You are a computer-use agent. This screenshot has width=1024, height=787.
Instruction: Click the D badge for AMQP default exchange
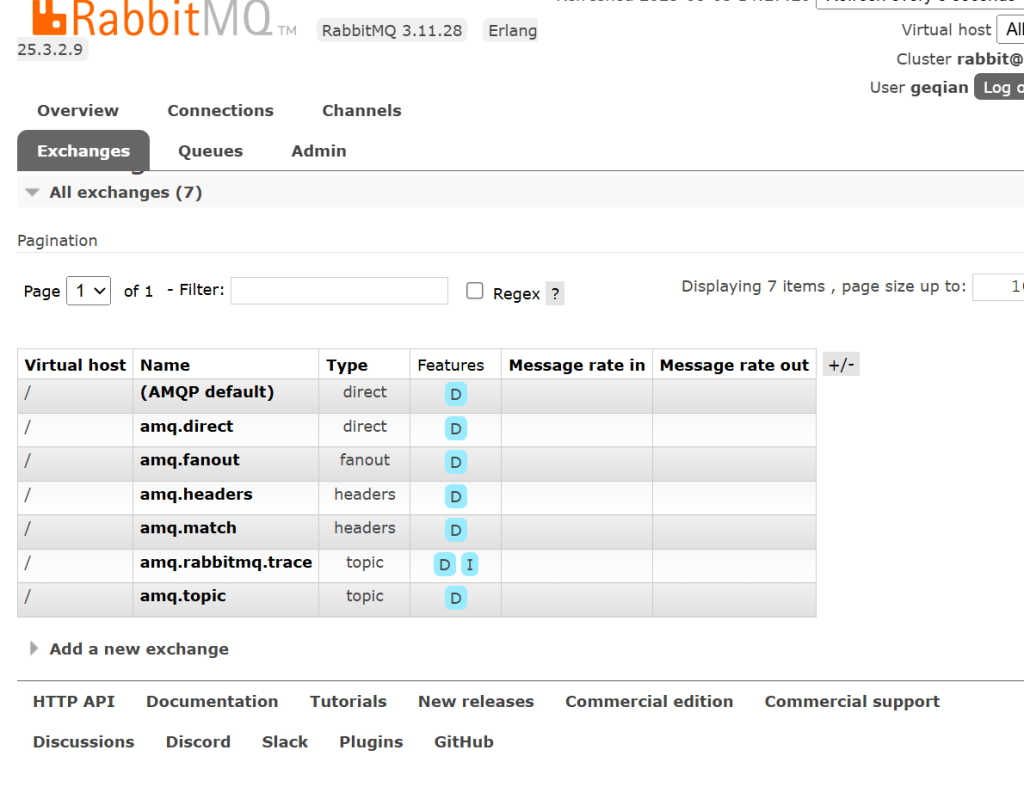click(x=455, y=395)
